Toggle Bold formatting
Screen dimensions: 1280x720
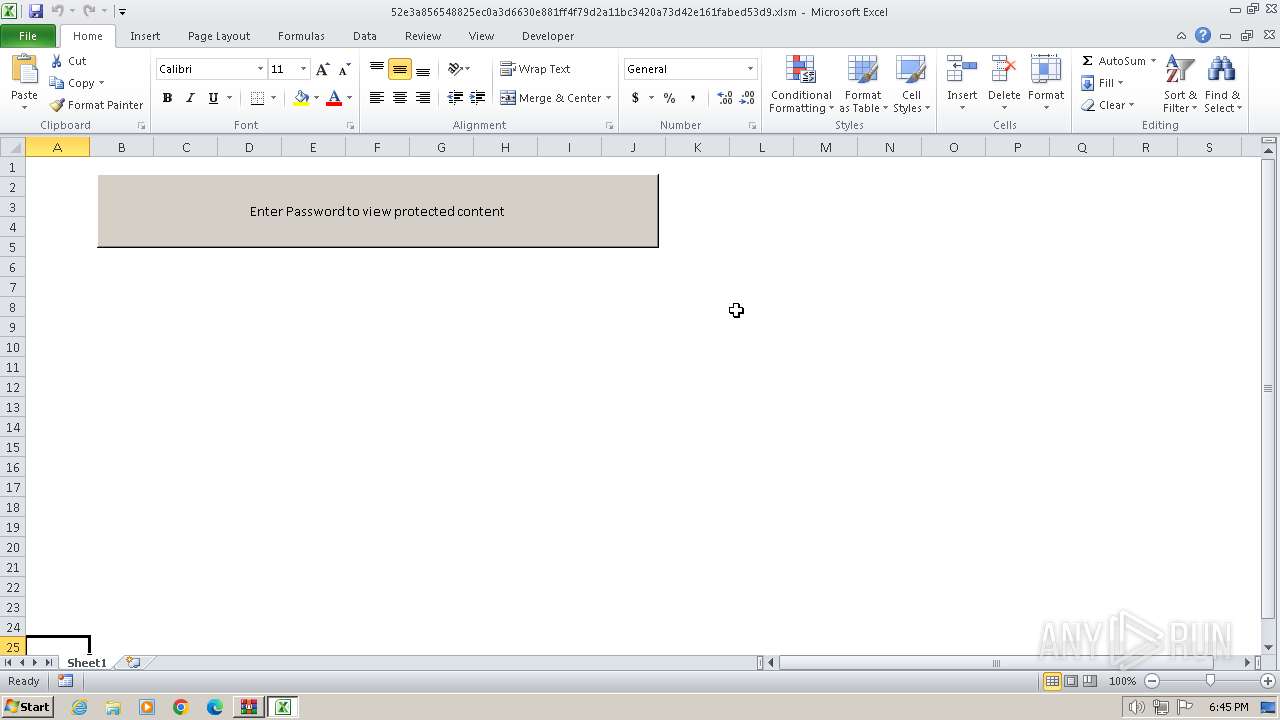(167, 98)
